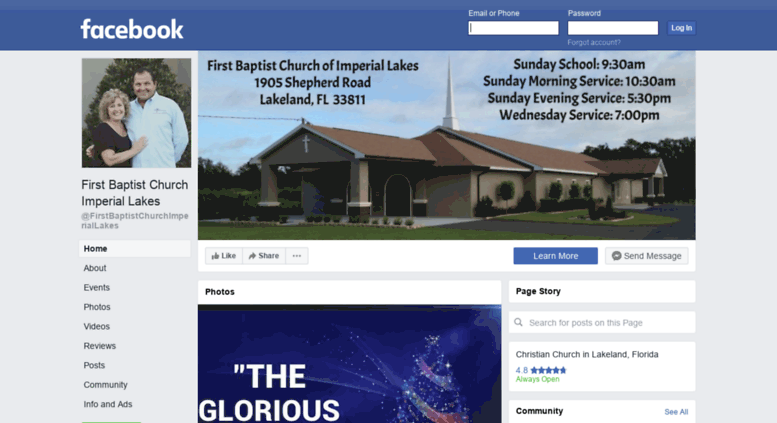Viewport: 777px width, 423px height.
Task: Share the page using the arrow button
Action: pos(264,256)
